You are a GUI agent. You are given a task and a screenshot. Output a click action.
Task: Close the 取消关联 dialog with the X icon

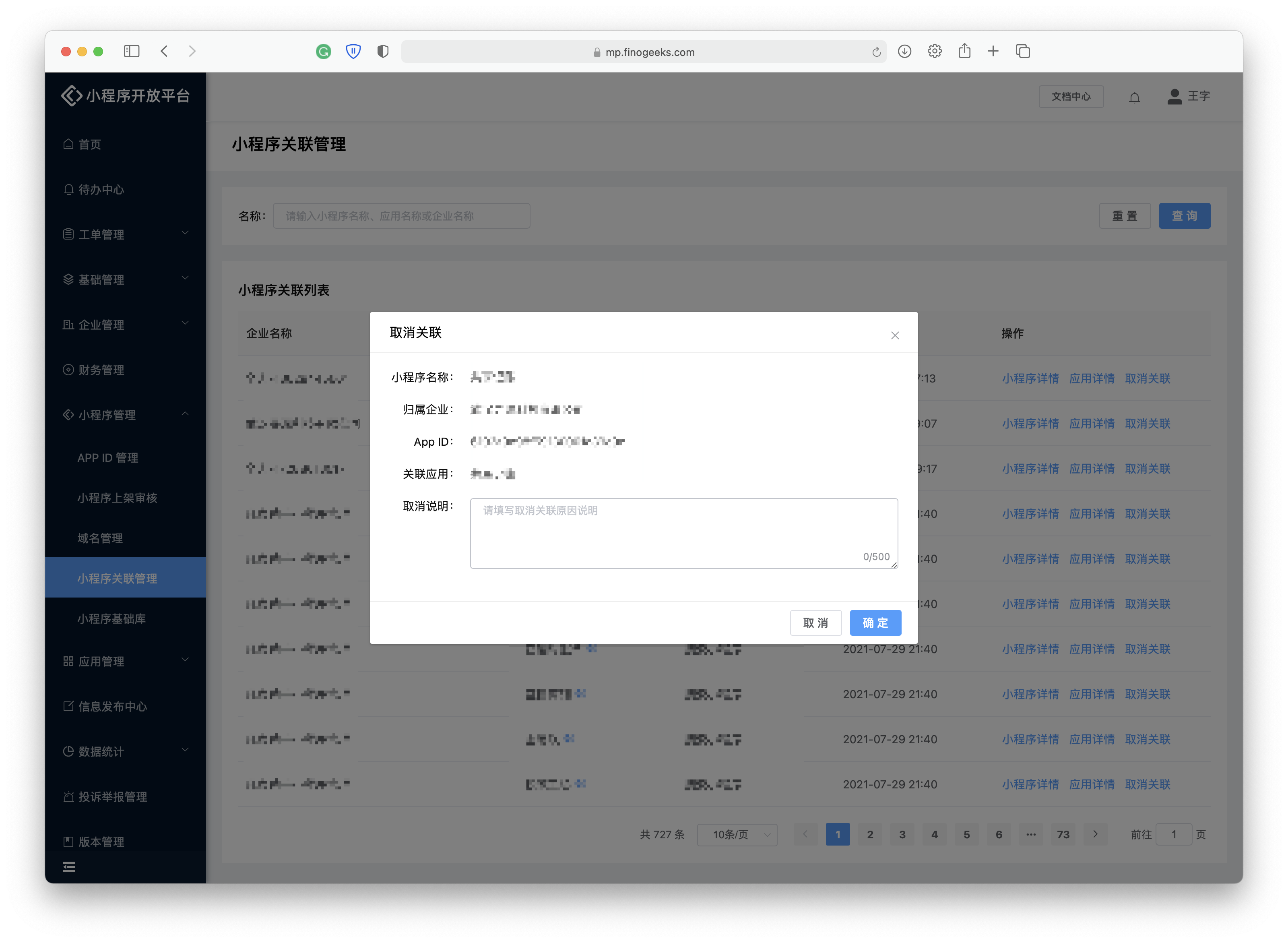[x=894, y=336]
